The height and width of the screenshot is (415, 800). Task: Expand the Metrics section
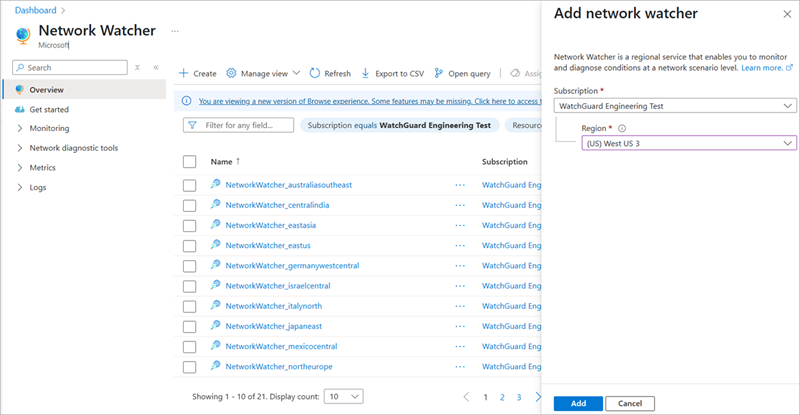[20, 167]
